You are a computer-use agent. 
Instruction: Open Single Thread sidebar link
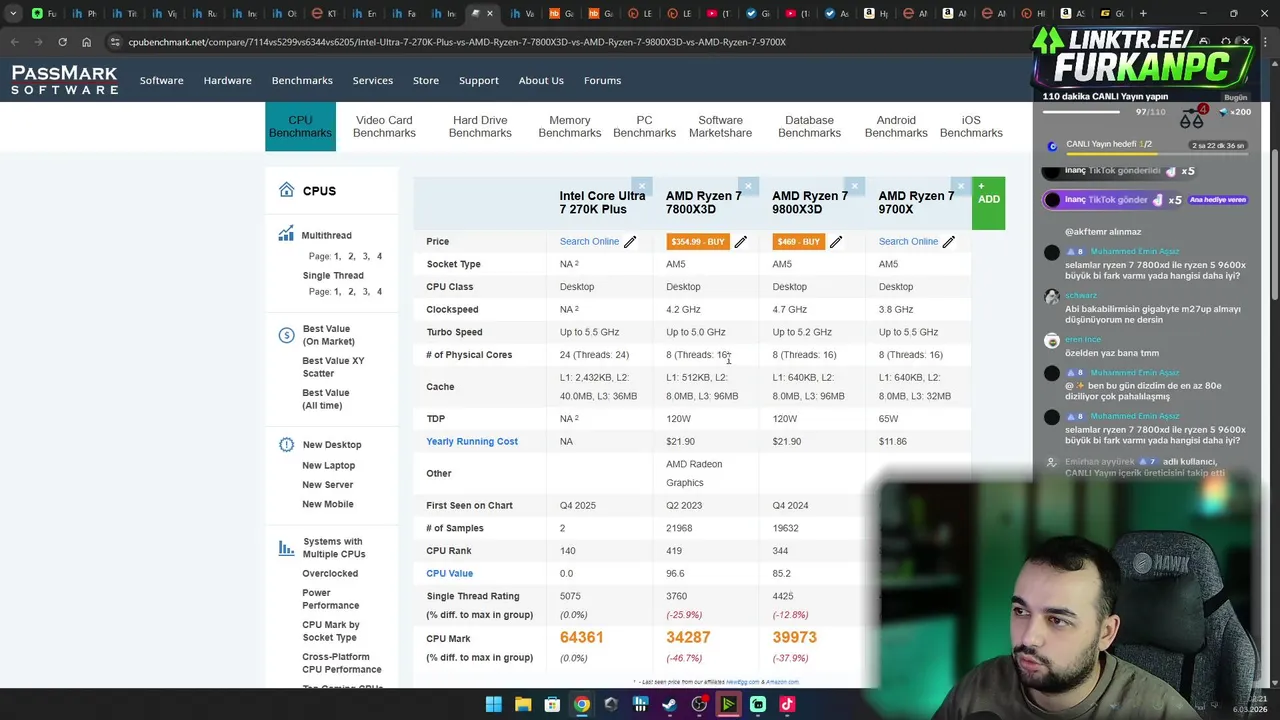[333, 275]
